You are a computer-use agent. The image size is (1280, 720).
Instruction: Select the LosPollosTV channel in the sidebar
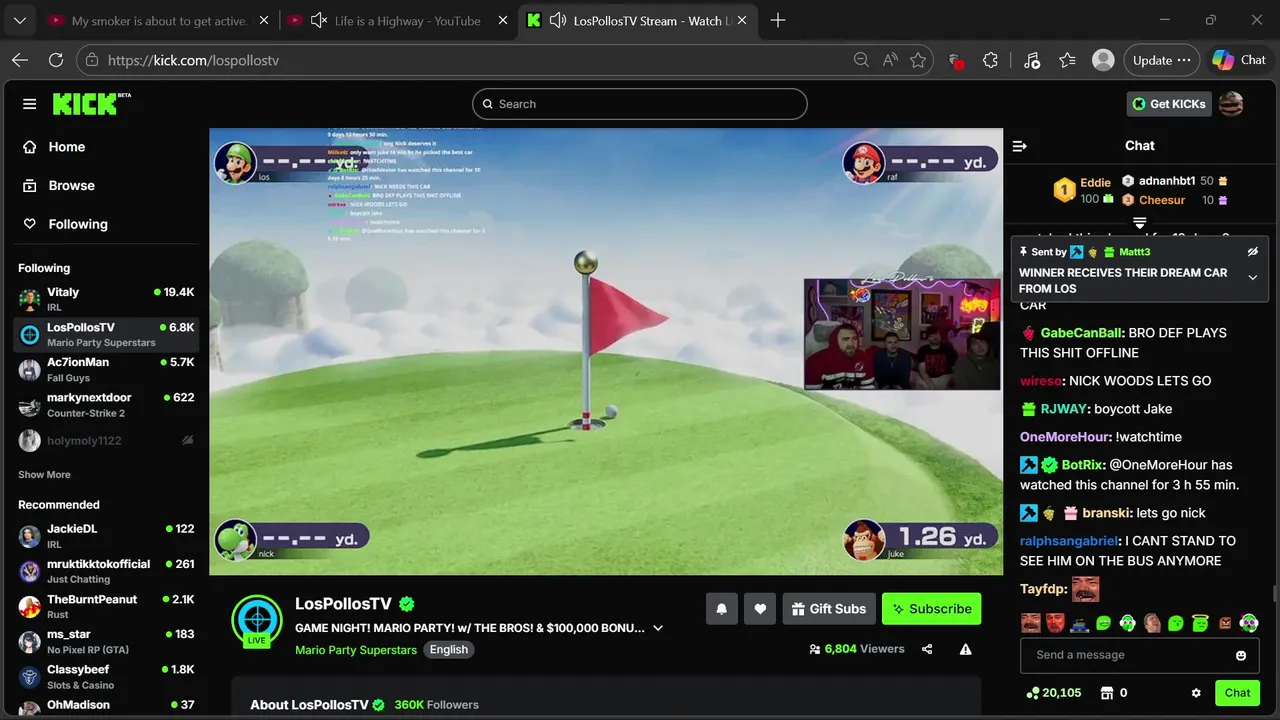pyautogui.click(x=106, y=334)
